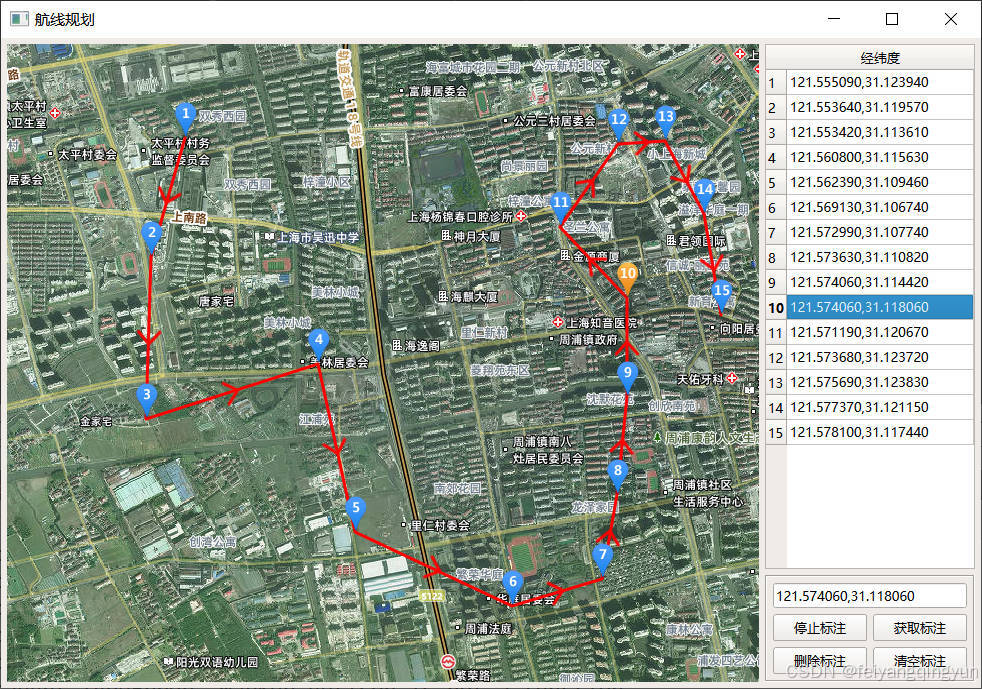Select row 121.572990,31.107740

[x=880, y=232]
